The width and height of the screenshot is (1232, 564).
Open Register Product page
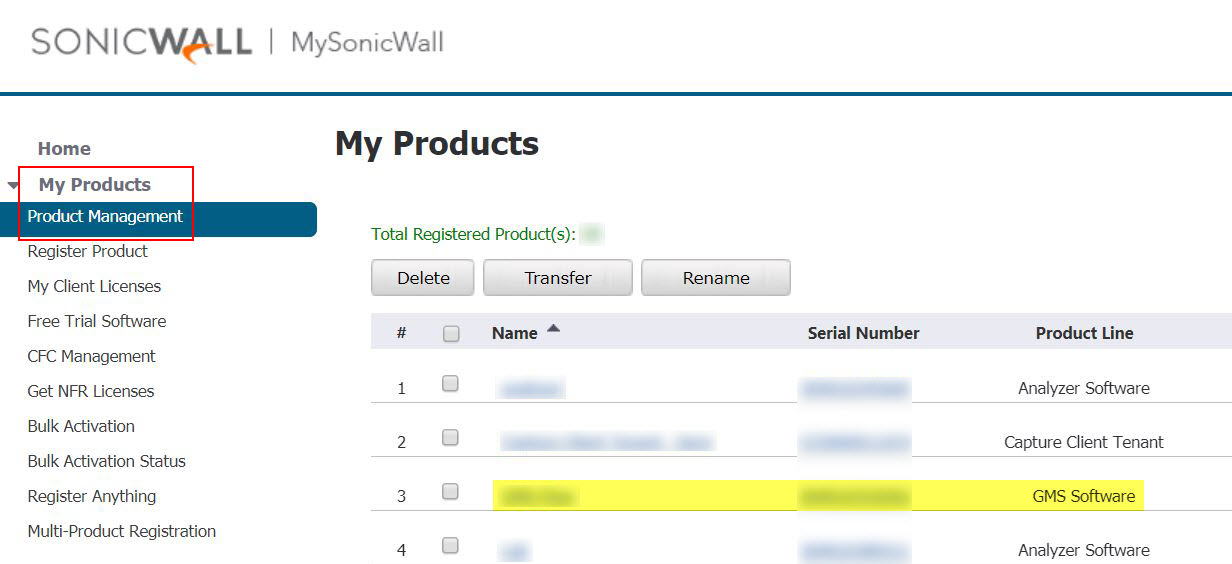pyautogui.click(x=88, y=252)
